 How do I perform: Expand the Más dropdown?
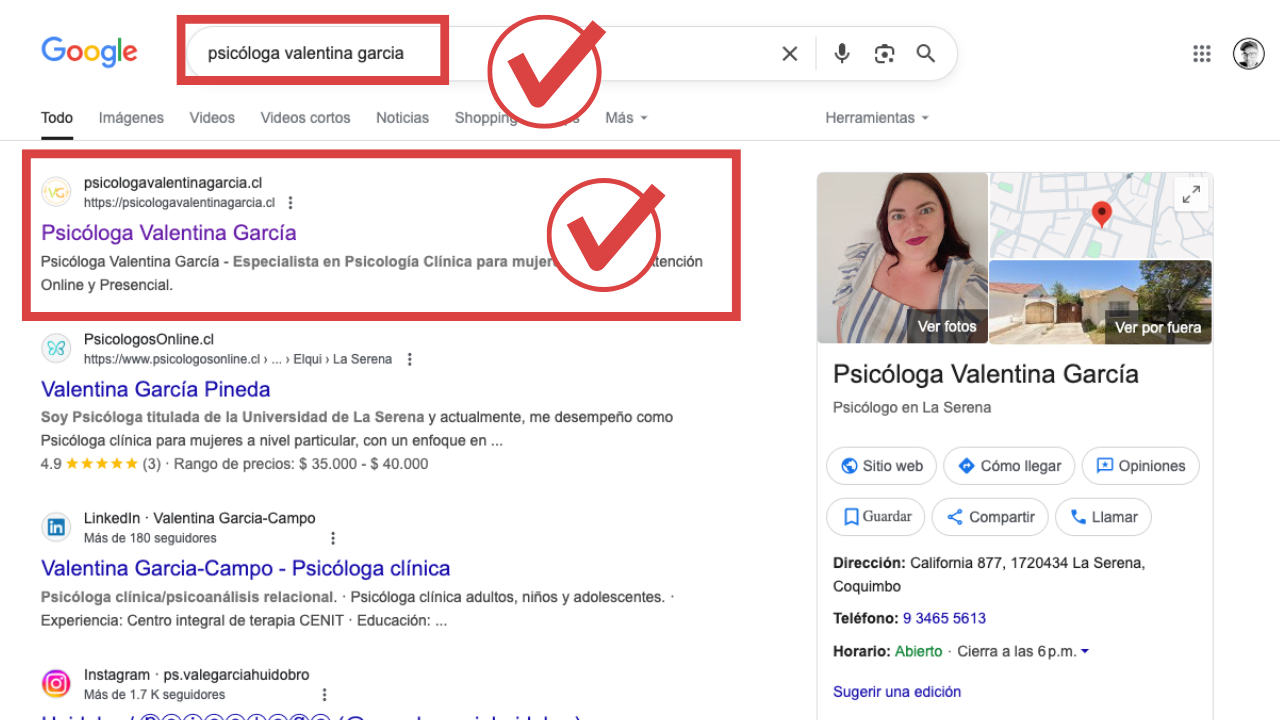click(626, 118)
